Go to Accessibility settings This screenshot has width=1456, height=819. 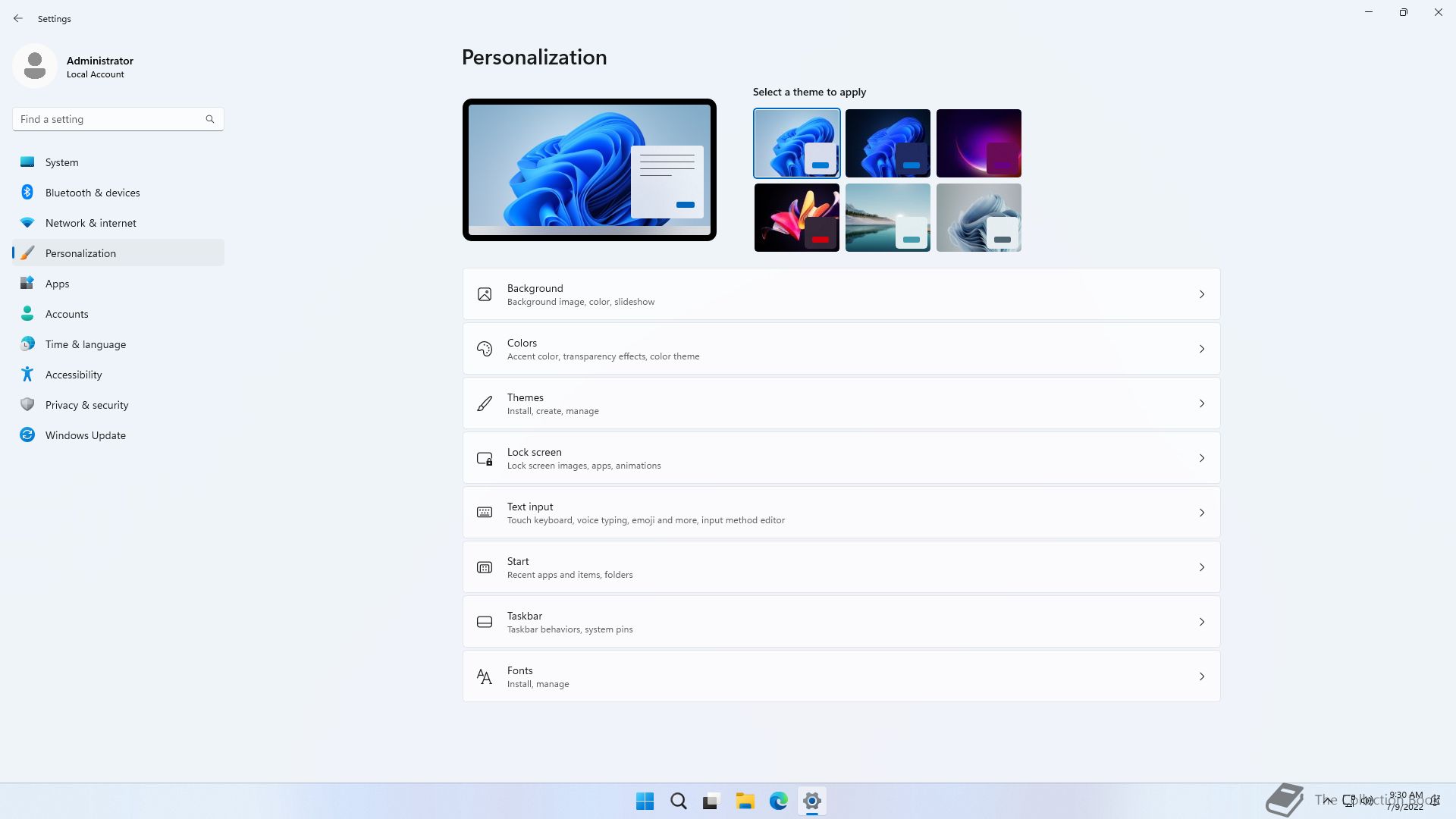click(74, 375)
